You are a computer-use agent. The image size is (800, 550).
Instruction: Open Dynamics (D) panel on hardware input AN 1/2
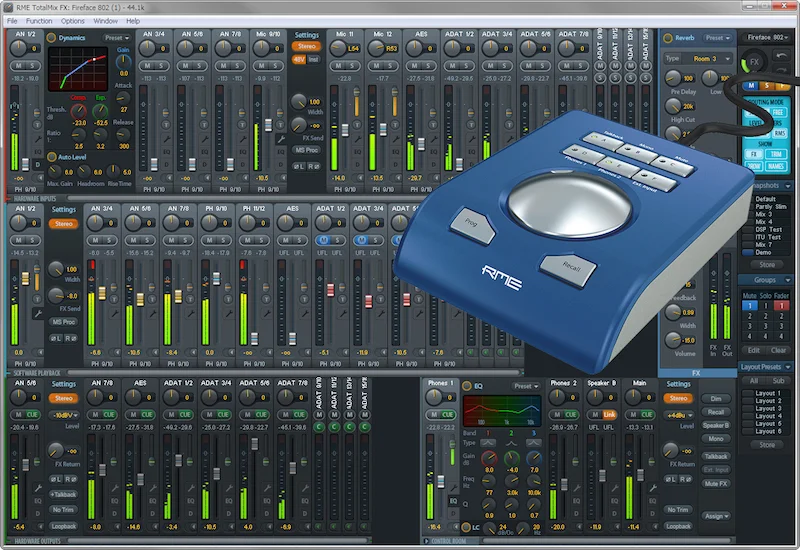tap(37, 164)
